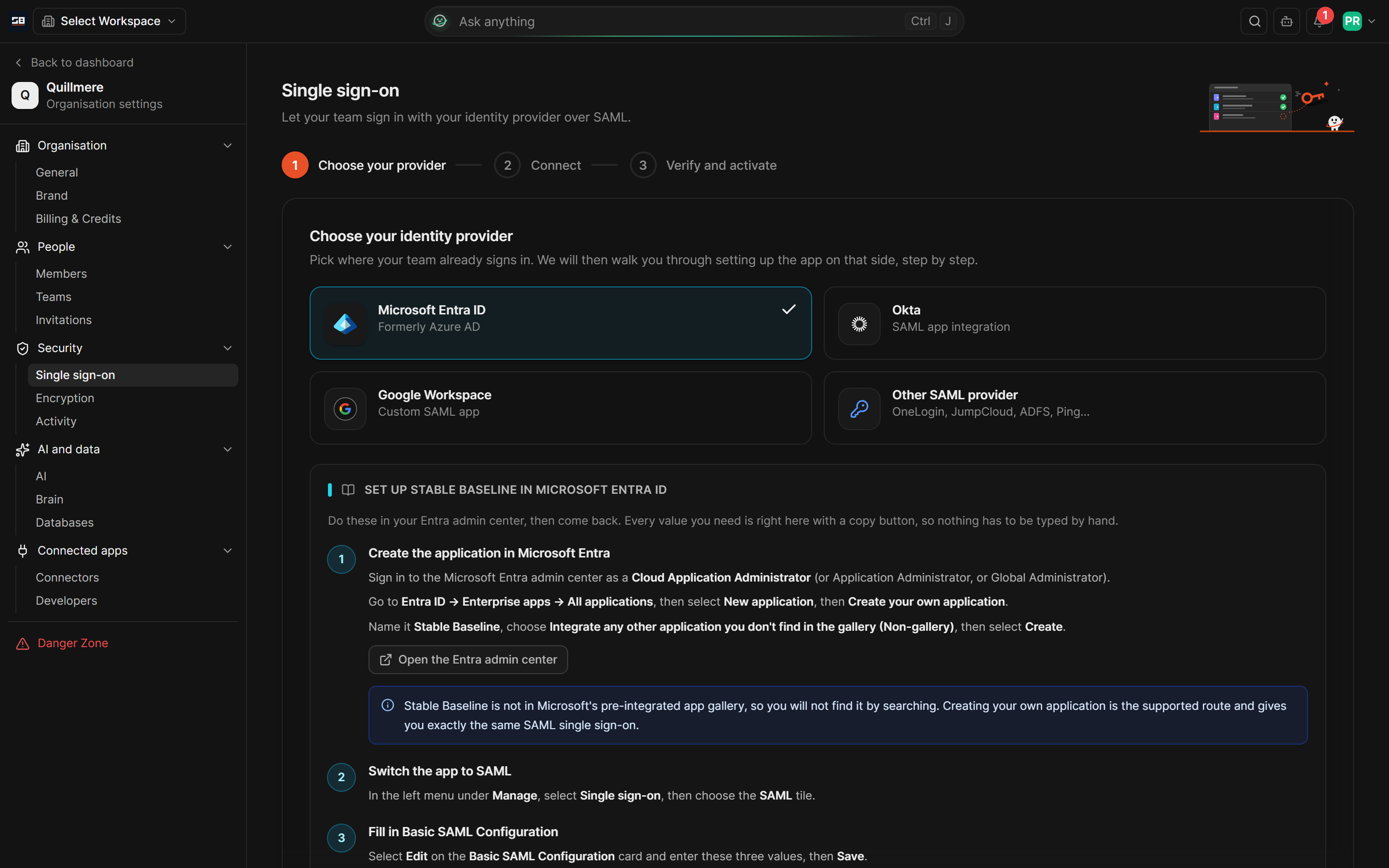The image size is (1389, 868).
Task: Click the key icon for Other SAML provider
Action: (858, 409)
